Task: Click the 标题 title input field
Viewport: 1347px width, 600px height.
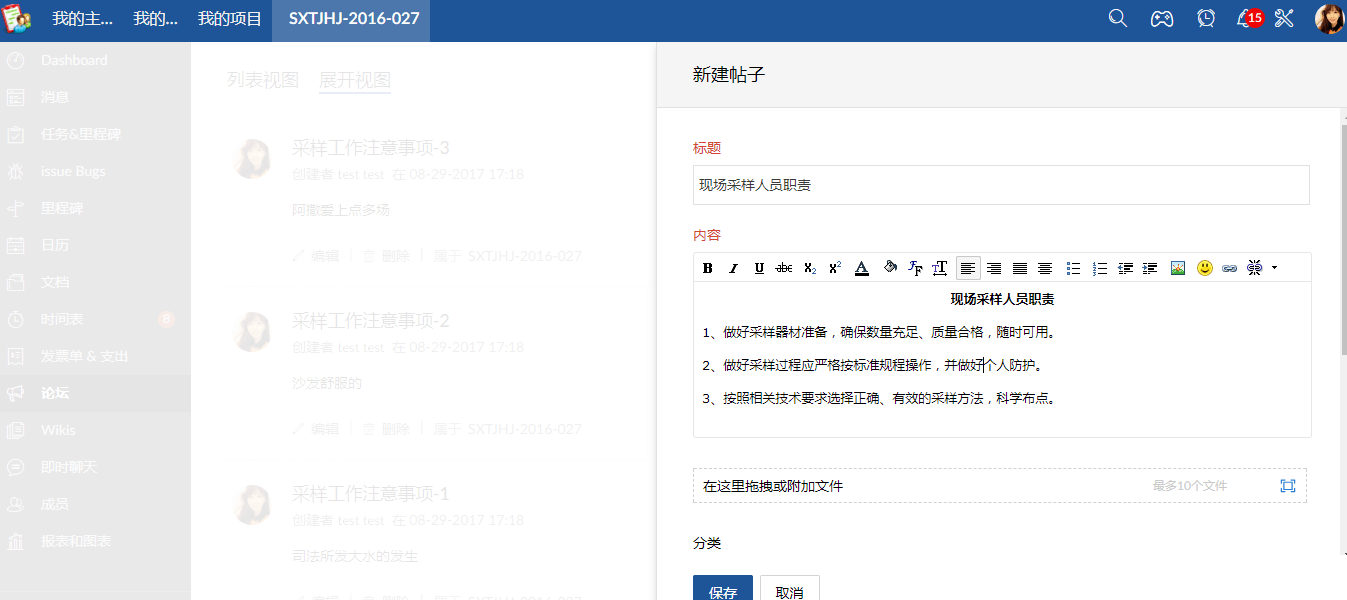Action: 1001,185
